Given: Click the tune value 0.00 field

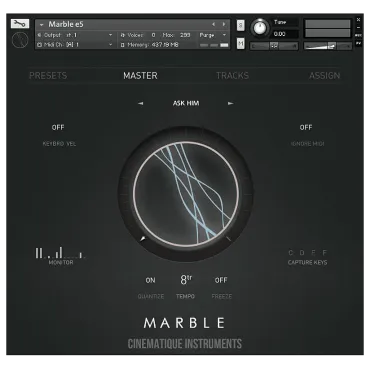Looking at the screenshot, I should [285, 34].
